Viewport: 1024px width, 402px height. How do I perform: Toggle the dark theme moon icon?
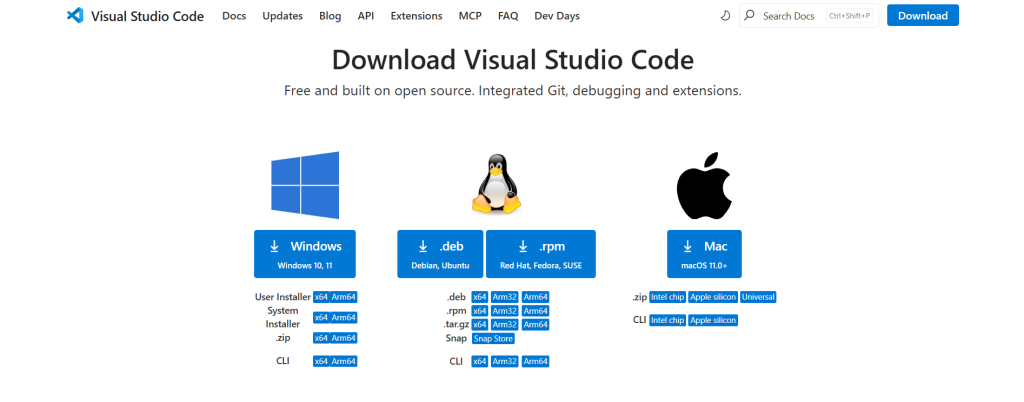[x=725, y=16]
